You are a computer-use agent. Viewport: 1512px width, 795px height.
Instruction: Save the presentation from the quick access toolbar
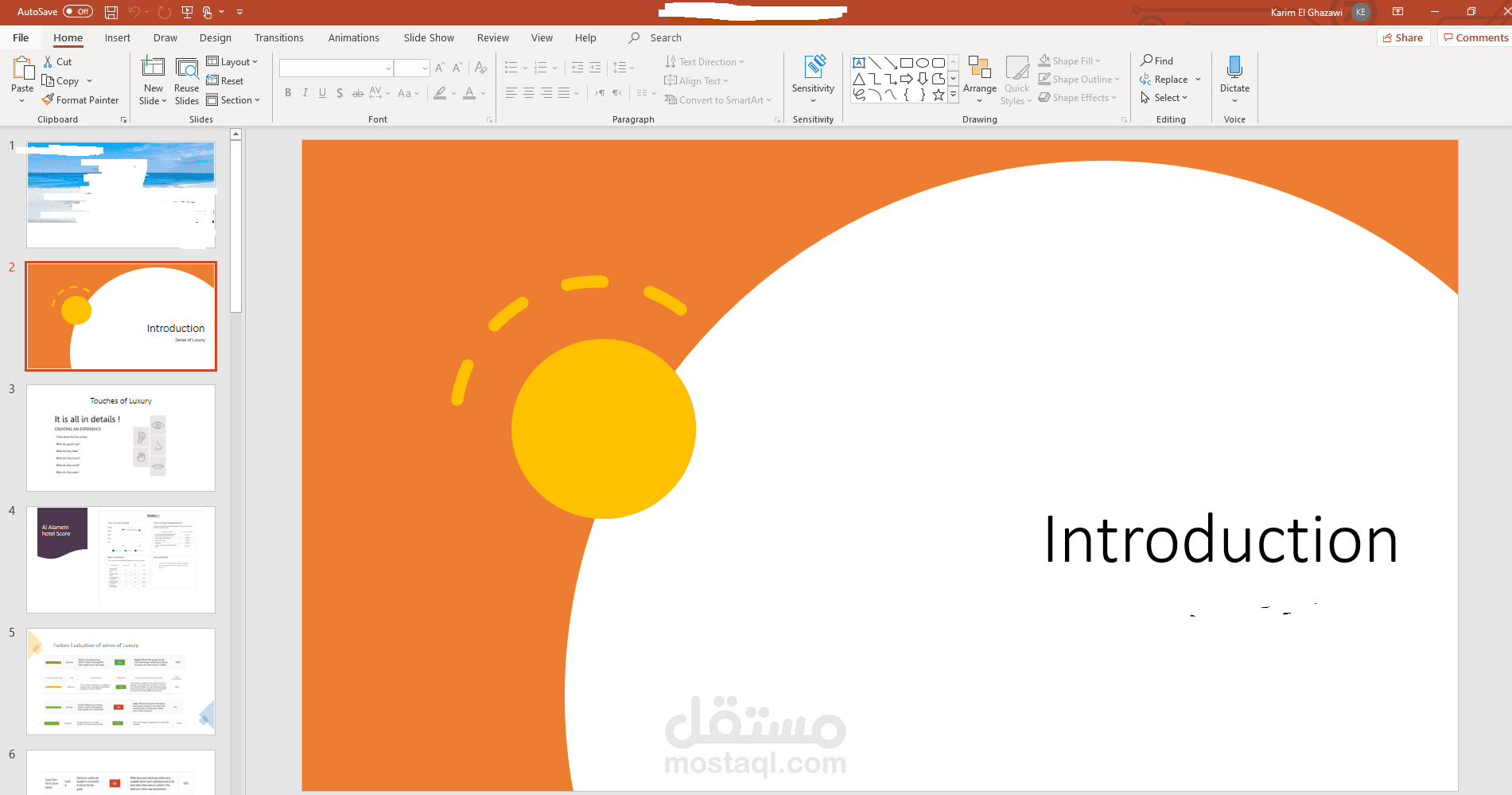point(111,12)
